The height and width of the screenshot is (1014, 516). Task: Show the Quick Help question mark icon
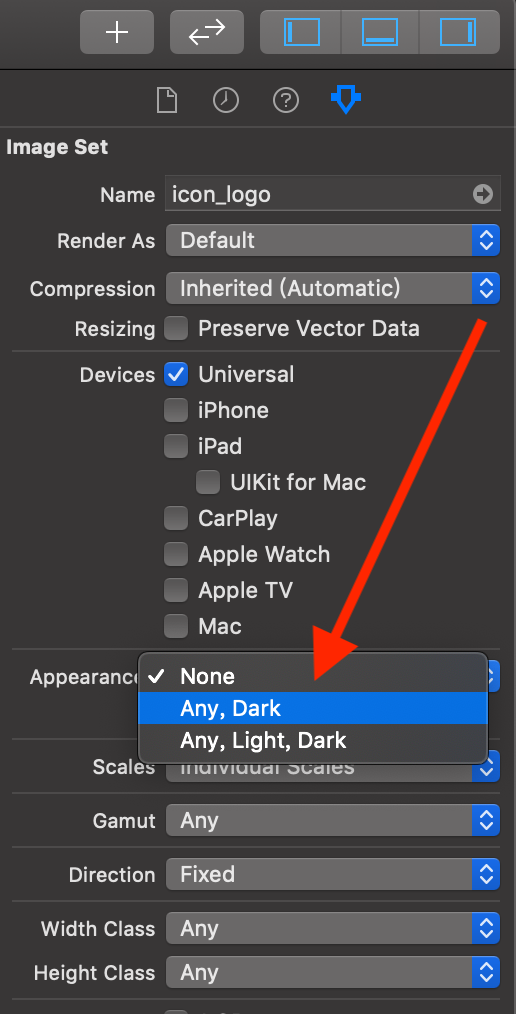(286, 100)
